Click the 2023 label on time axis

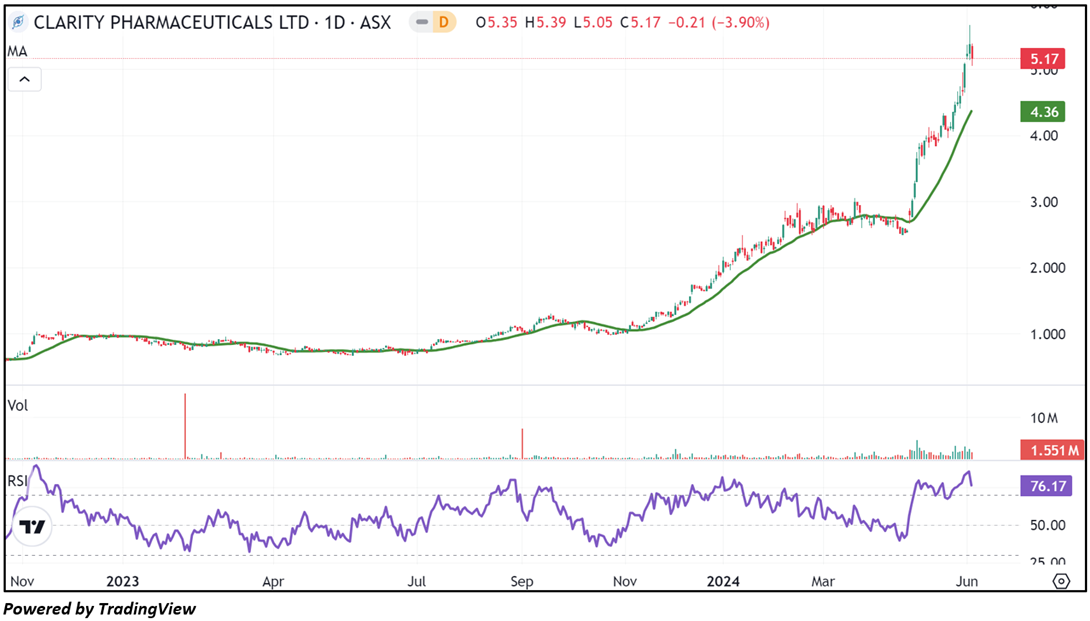coord(122,581)
